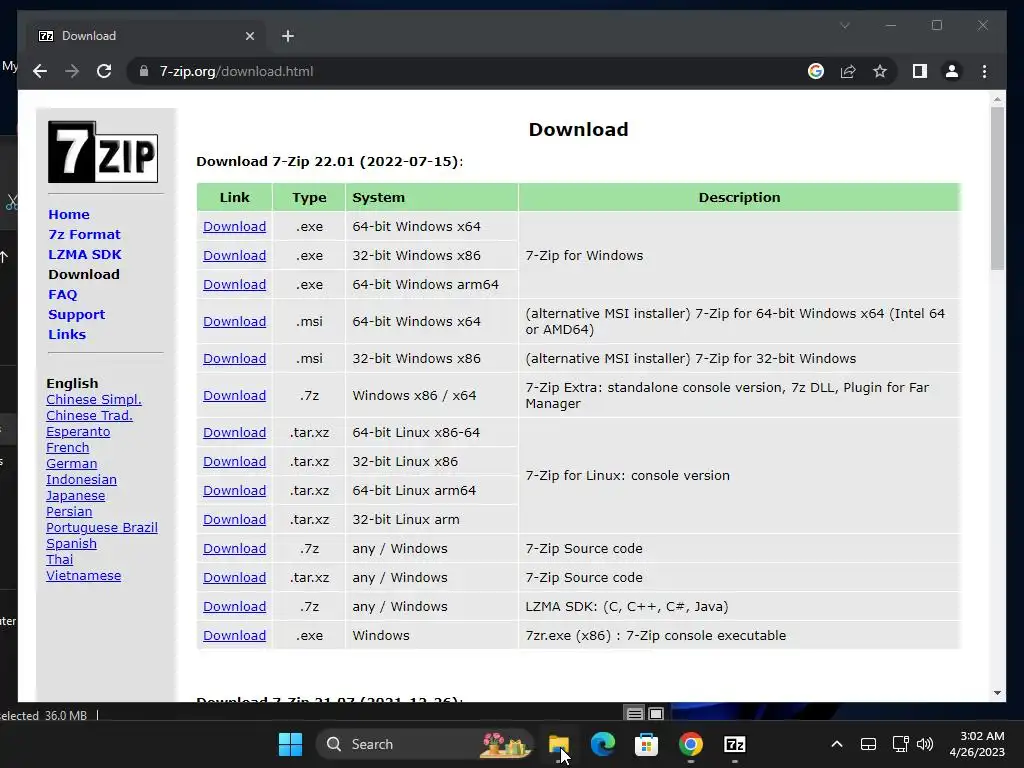Open Microsoft Store from taskbar
The image size is (1024, 768).
(x=647, y=744)
